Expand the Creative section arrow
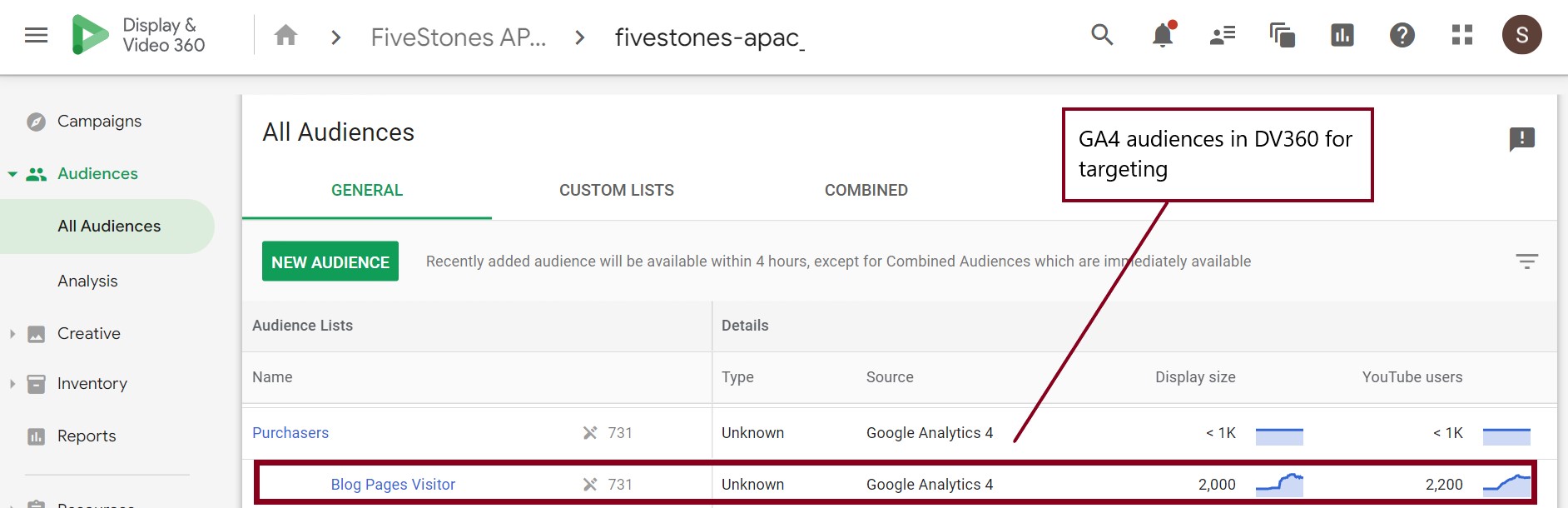1568x508 pixels. tap(12, 334)
